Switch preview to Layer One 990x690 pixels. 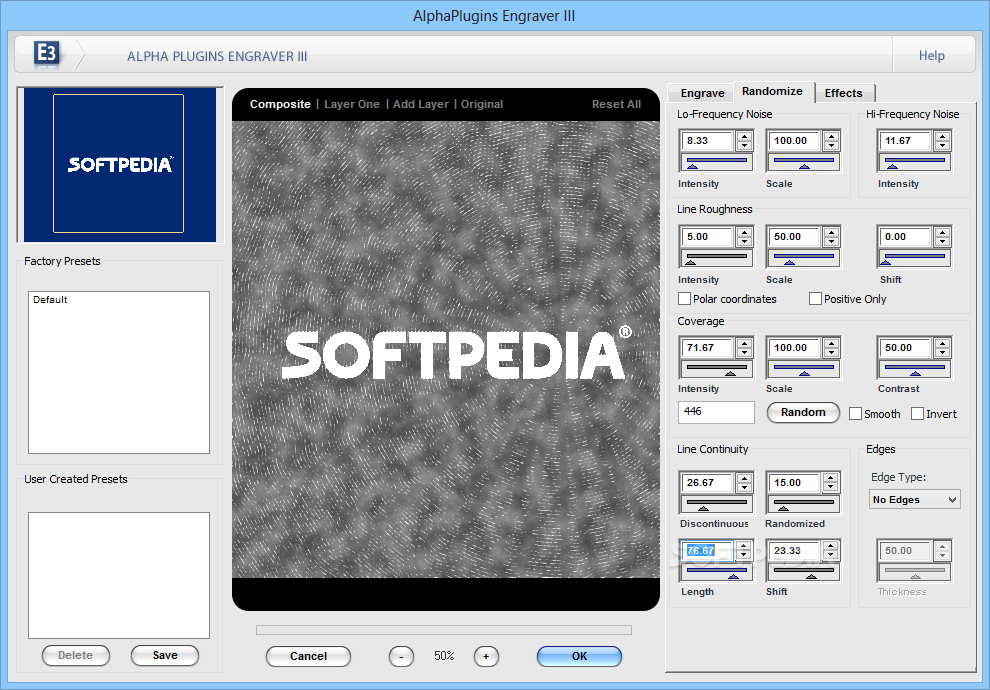(352, 104)
